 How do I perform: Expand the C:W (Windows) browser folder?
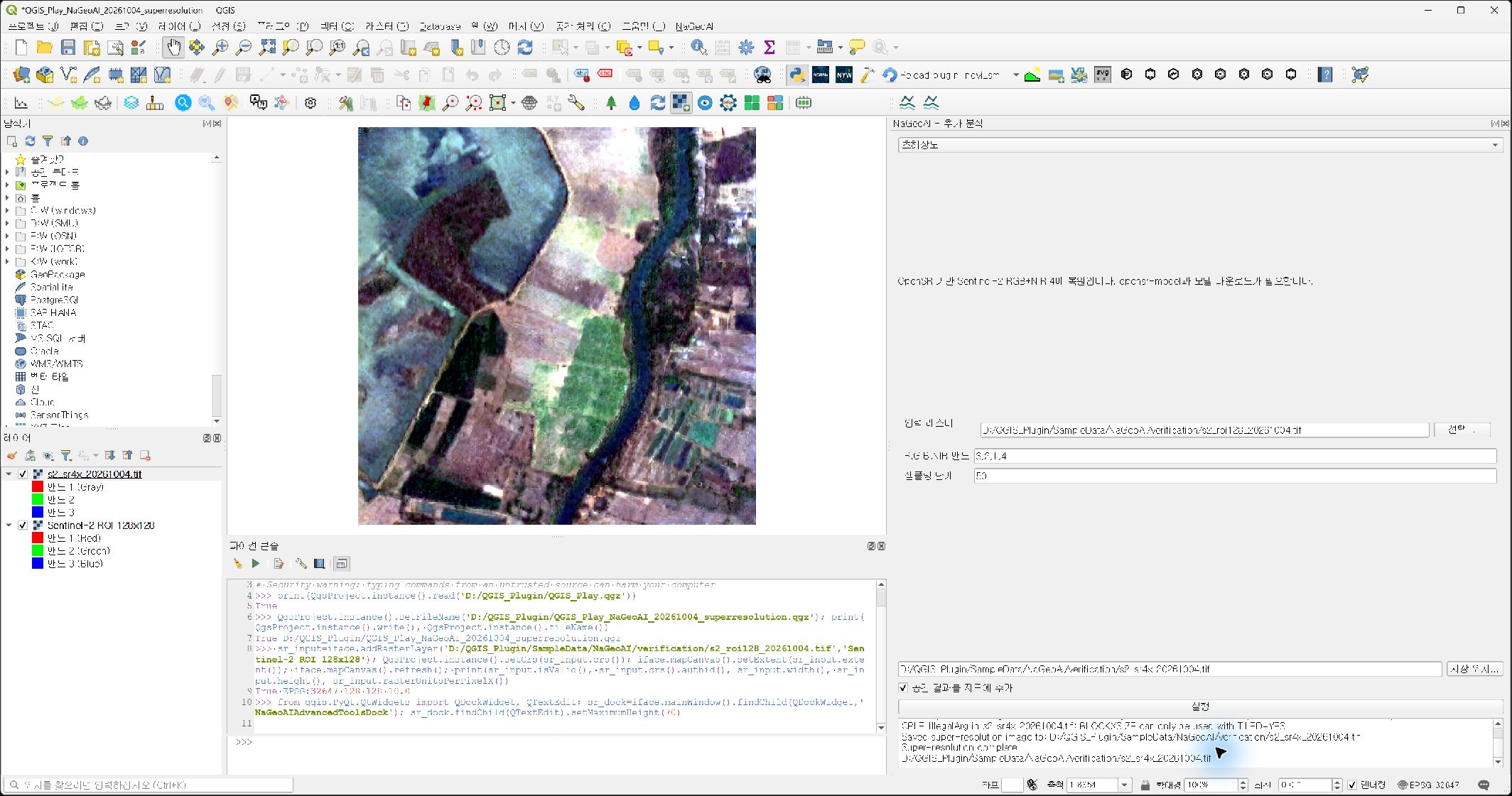pyautogui.click(x=7, y=211)
